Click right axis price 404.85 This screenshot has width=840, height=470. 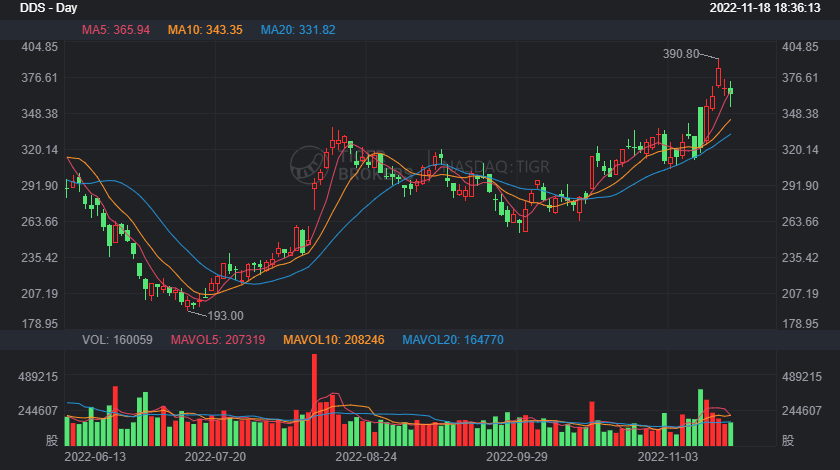point(800,47)
